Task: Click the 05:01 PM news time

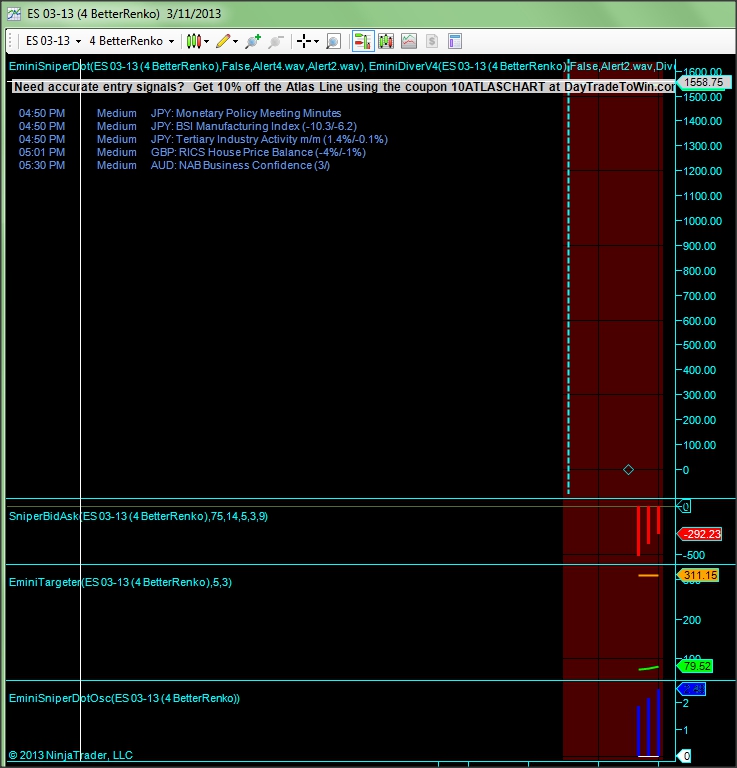Action: [42, 152]
